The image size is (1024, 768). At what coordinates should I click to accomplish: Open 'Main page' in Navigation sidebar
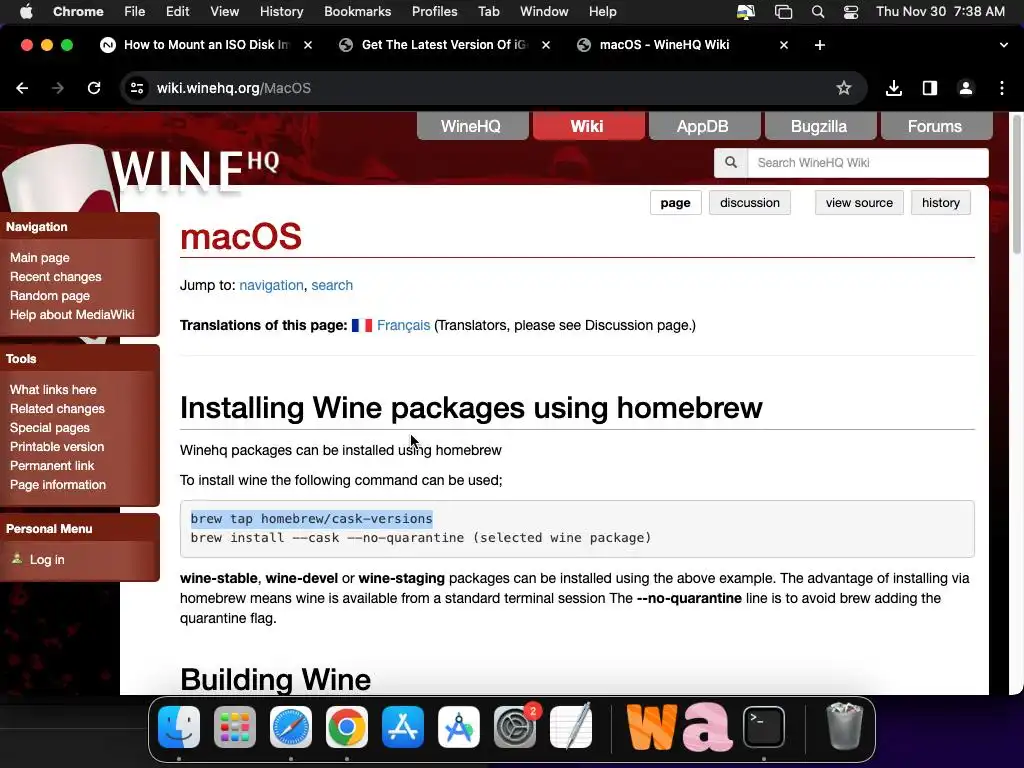coord(39,258)
